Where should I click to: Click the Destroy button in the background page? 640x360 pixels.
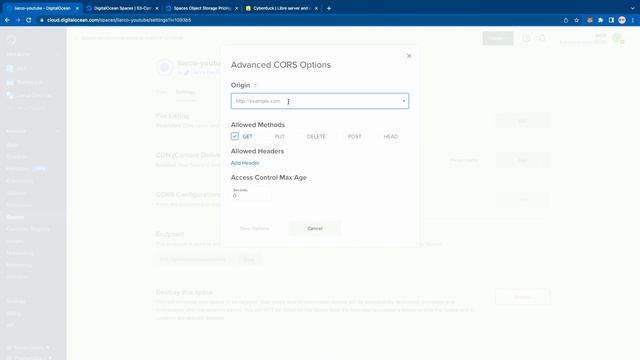[522, 297]
